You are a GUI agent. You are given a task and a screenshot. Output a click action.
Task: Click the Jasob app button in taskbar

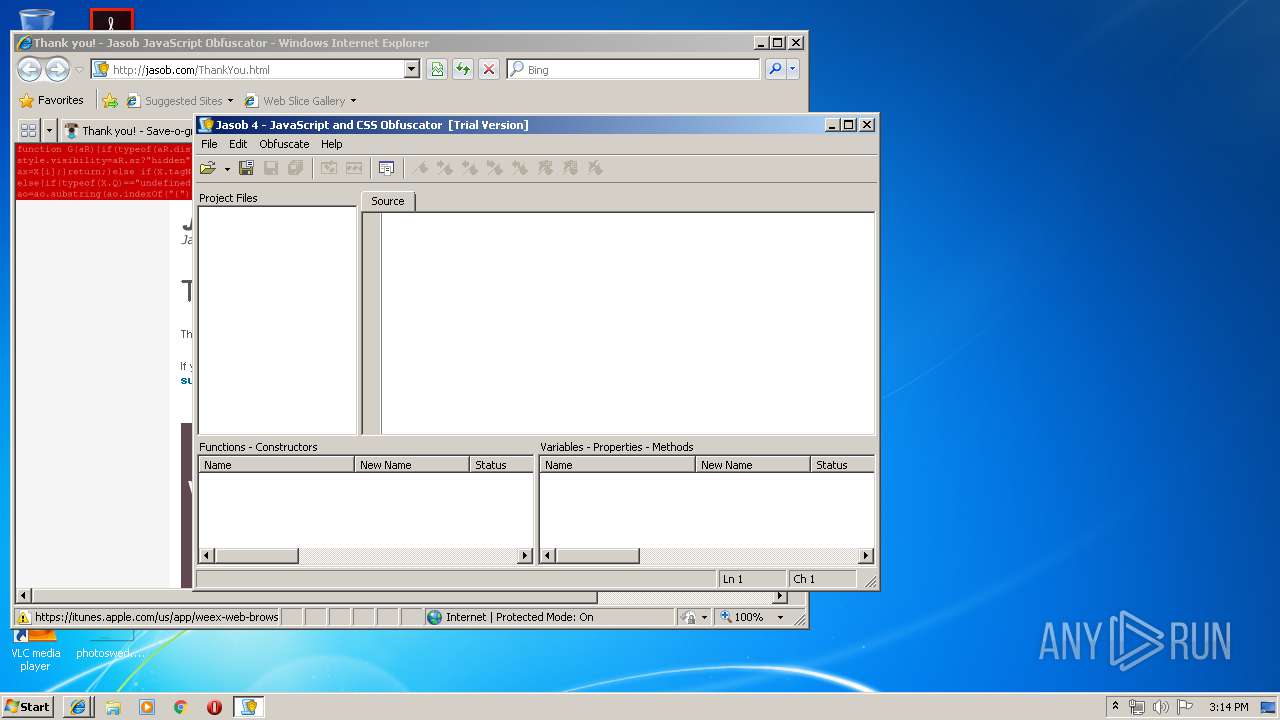click(x=249, y=706)
